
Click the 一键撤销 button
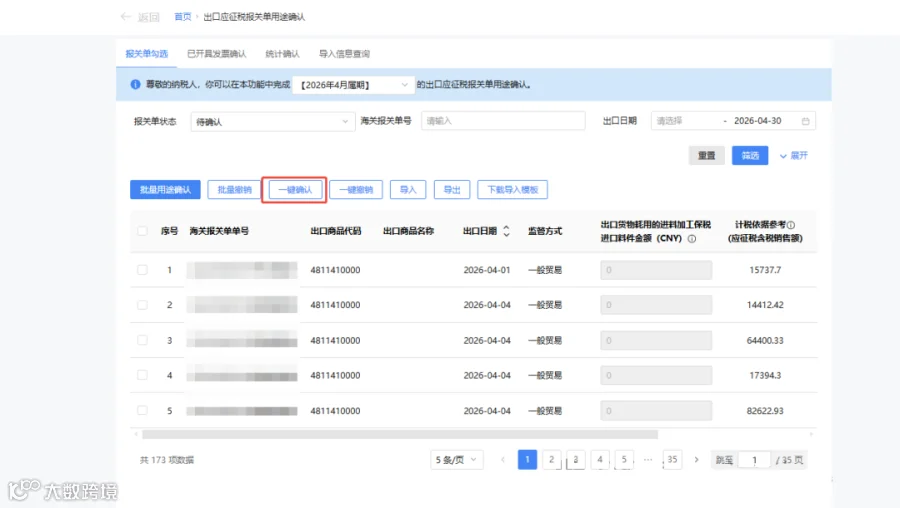tap(356, 189)
